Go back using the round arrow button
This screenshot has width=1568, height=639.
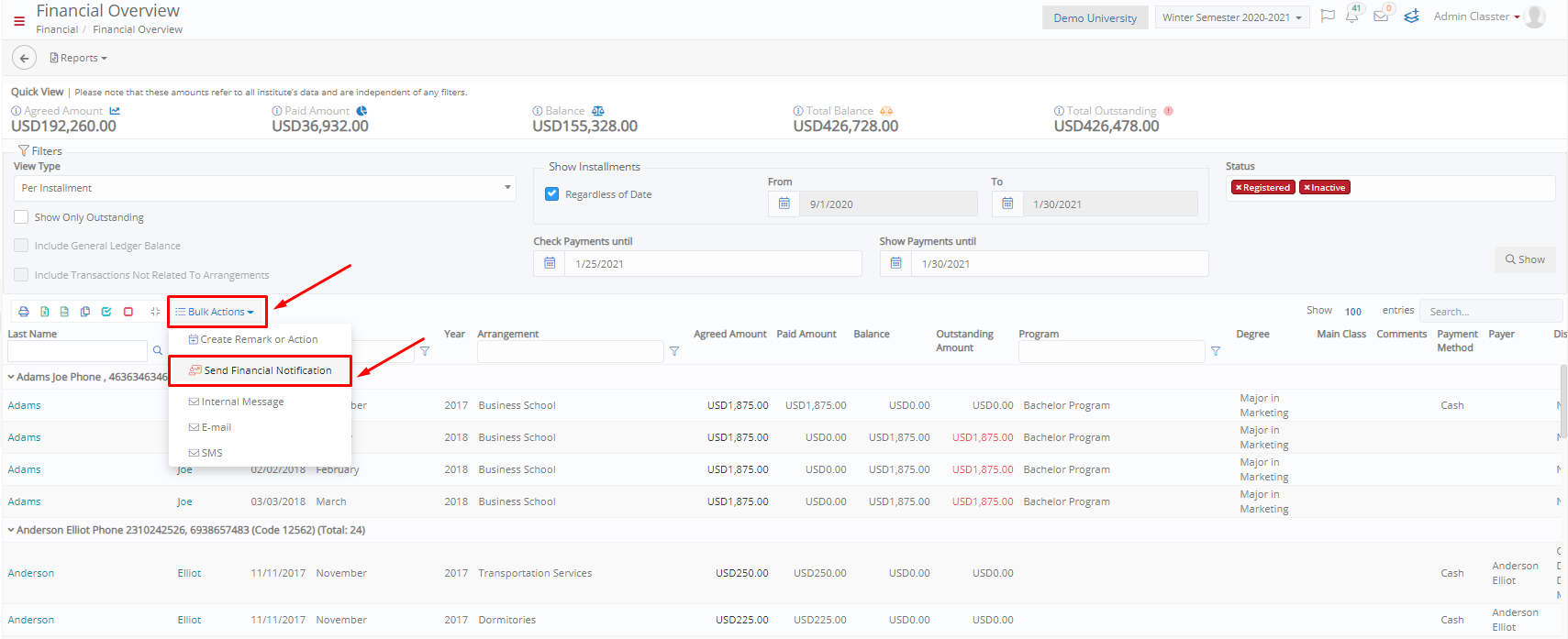tap(25, 58)
